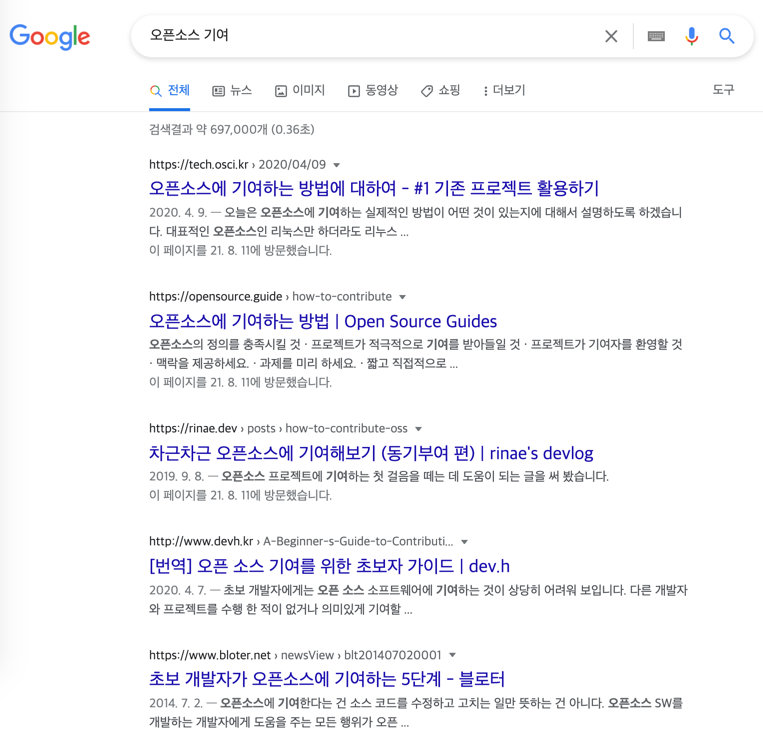The height and width of the screenshot is (749, 763).
Task: Click the https://opensource.guide URL text
Action: click(216, 296)
